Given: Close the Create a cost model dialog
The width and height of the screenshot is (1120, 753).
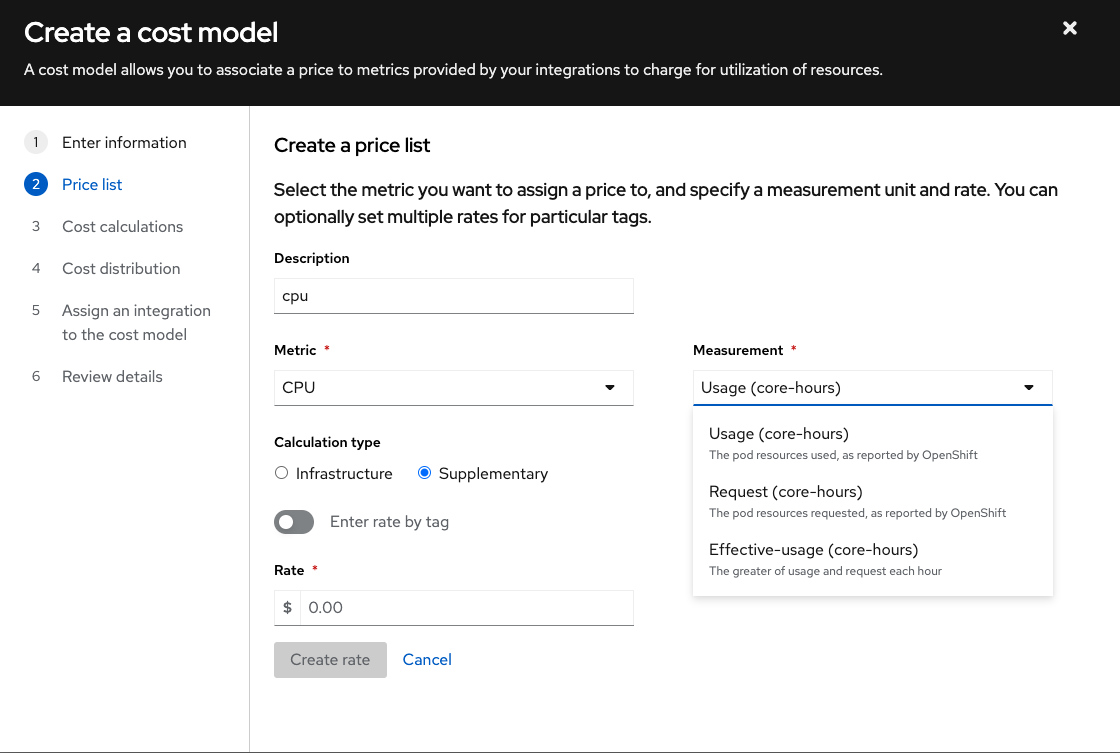Looking at the screenshot, I should [1069, 28].
